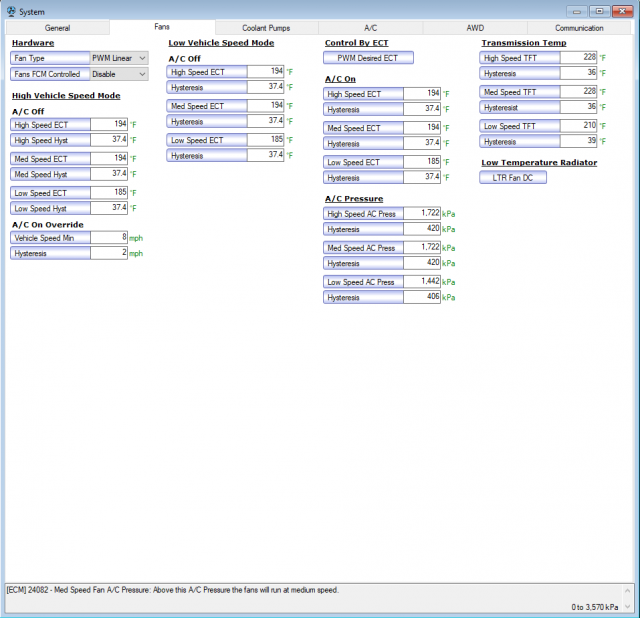Click the A/C On Override Hysteresis field
Viewport: 640px width, 618px height.
click(108, 253)
